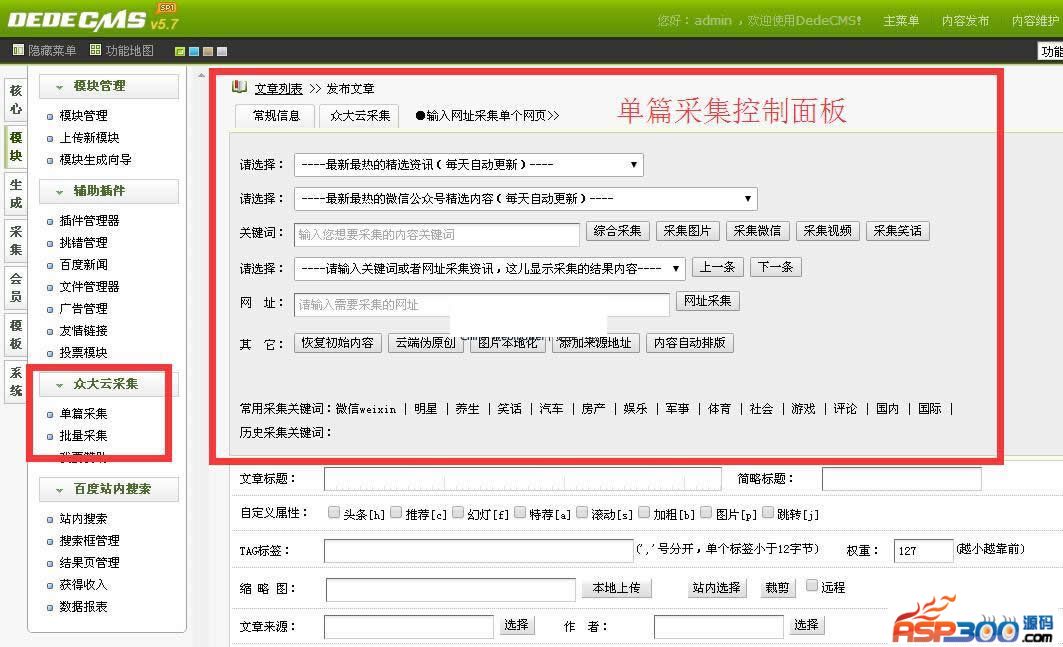Switch to 常规信息 tab
The width and height of the screenshot is (1063, 647).
276,116
